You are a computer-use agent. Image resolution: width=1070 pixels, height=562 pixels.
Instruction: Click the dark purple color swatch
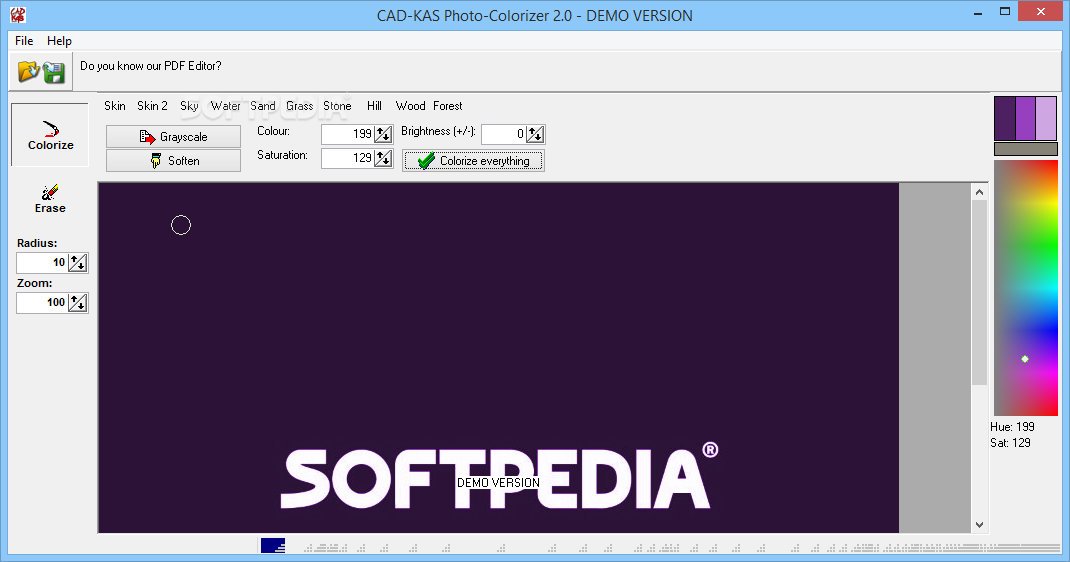point(1005,119)
